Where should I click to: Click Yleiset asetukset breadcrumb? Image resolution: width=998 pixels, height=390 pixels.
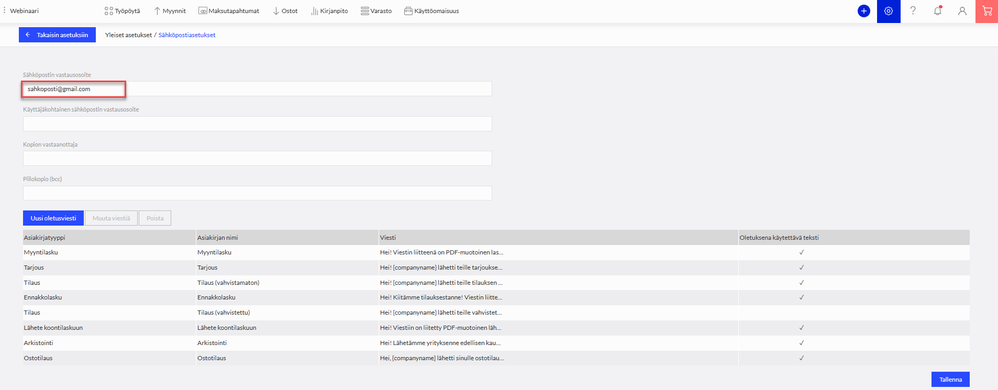(x=128, y=35)
